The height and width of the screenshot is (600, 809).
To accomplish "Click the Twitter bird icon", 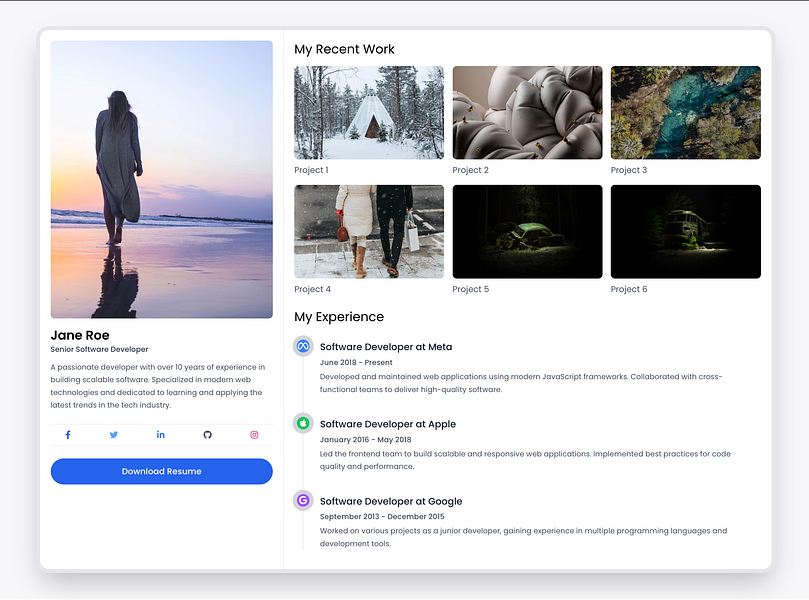I will coord(114,434).
